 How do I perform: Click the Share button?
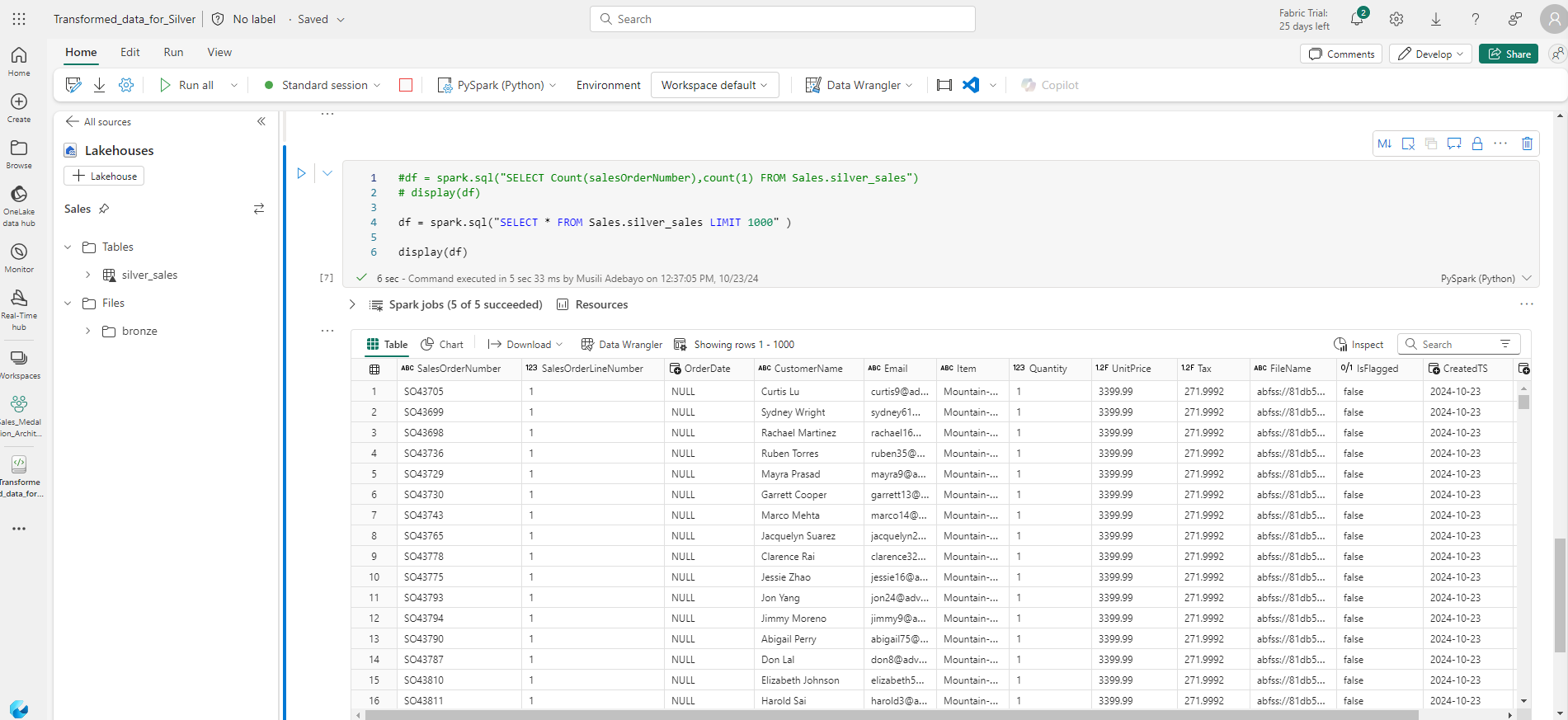point(1509,54)
